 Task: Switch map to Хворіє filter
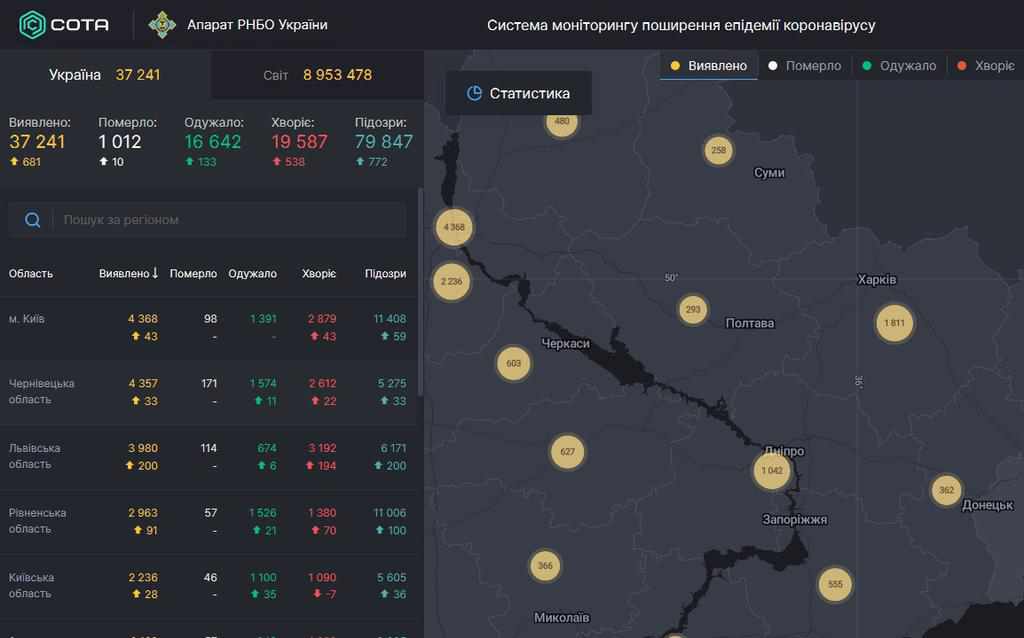click(985, 66)
